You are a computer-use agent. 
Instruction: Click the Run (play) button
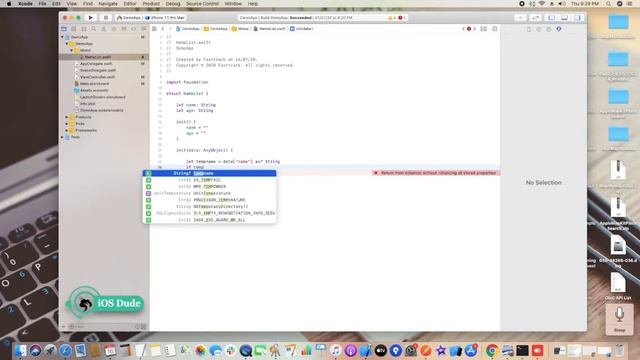click(91, 18)
